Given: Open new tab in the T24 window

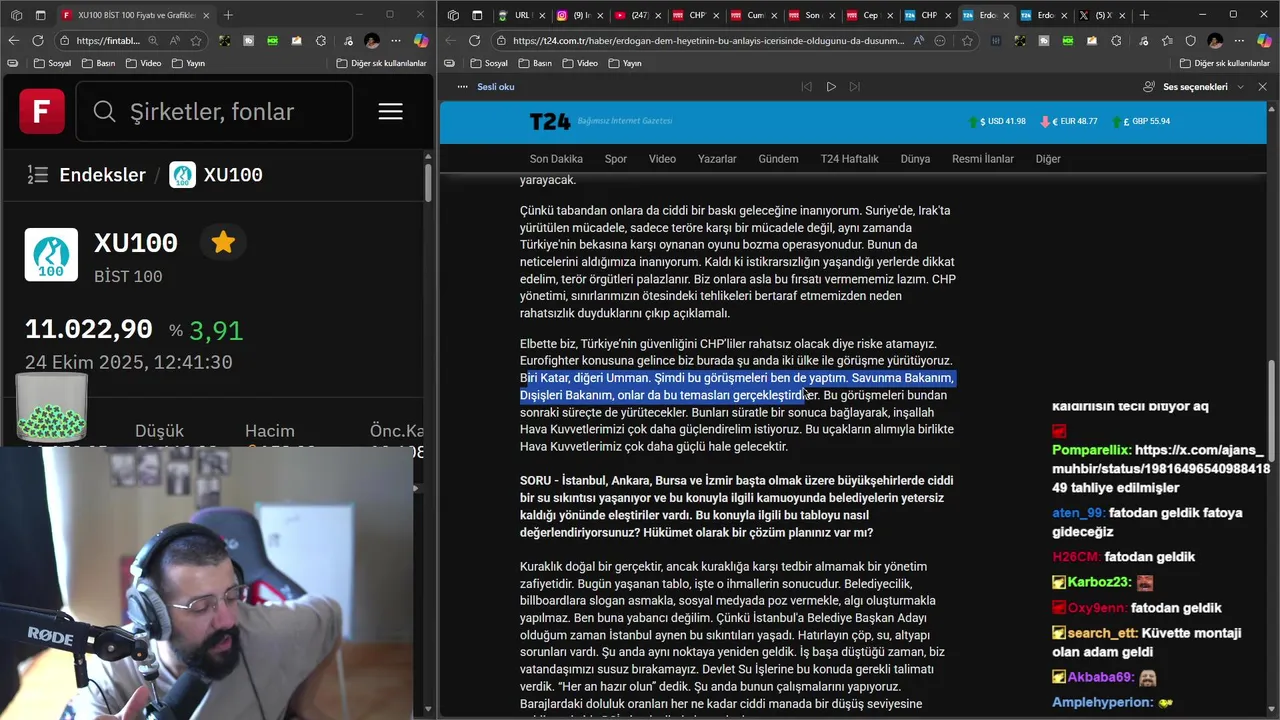Looking at the screenshot, I should [x=1144, y=15].
